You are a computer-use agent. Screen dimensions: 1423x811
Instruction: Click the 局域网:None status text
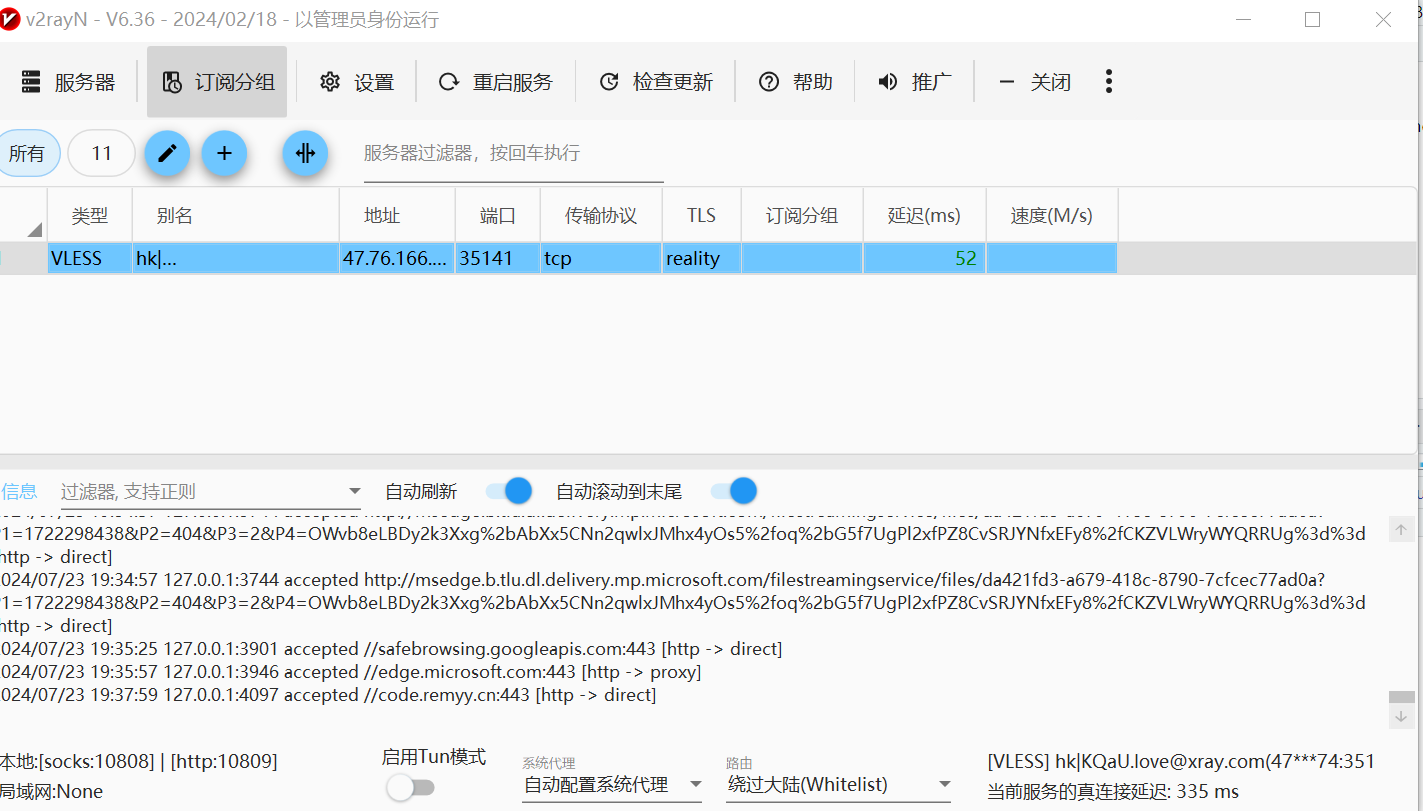pos(51,791)
